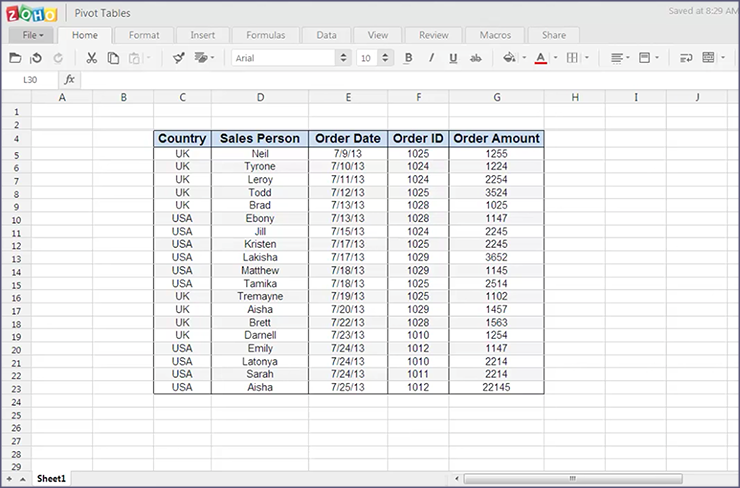
Task: Click the Open folder icon
Action: coord(16,58)
